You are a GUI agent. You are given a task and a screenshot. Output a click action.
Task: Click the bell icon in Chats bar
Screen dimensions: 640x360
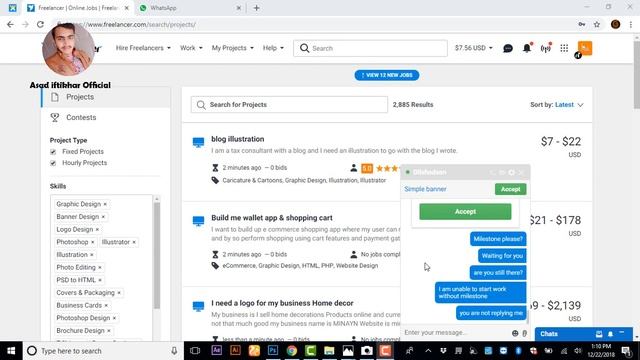tap(610, 334)
